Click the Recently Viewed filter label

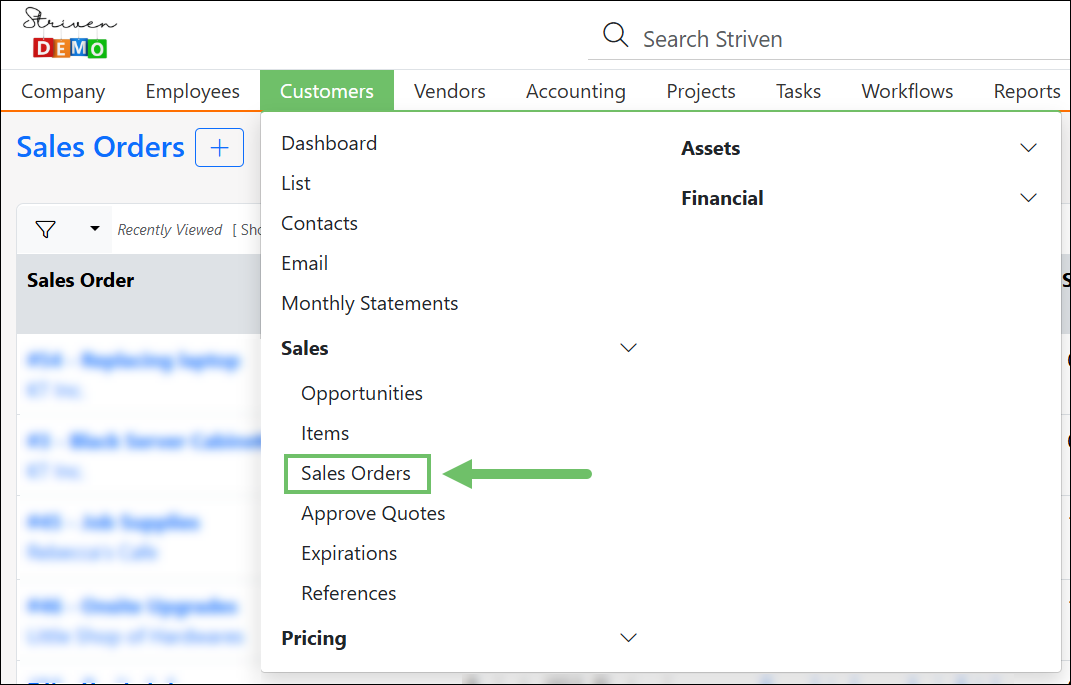point(170,230)
